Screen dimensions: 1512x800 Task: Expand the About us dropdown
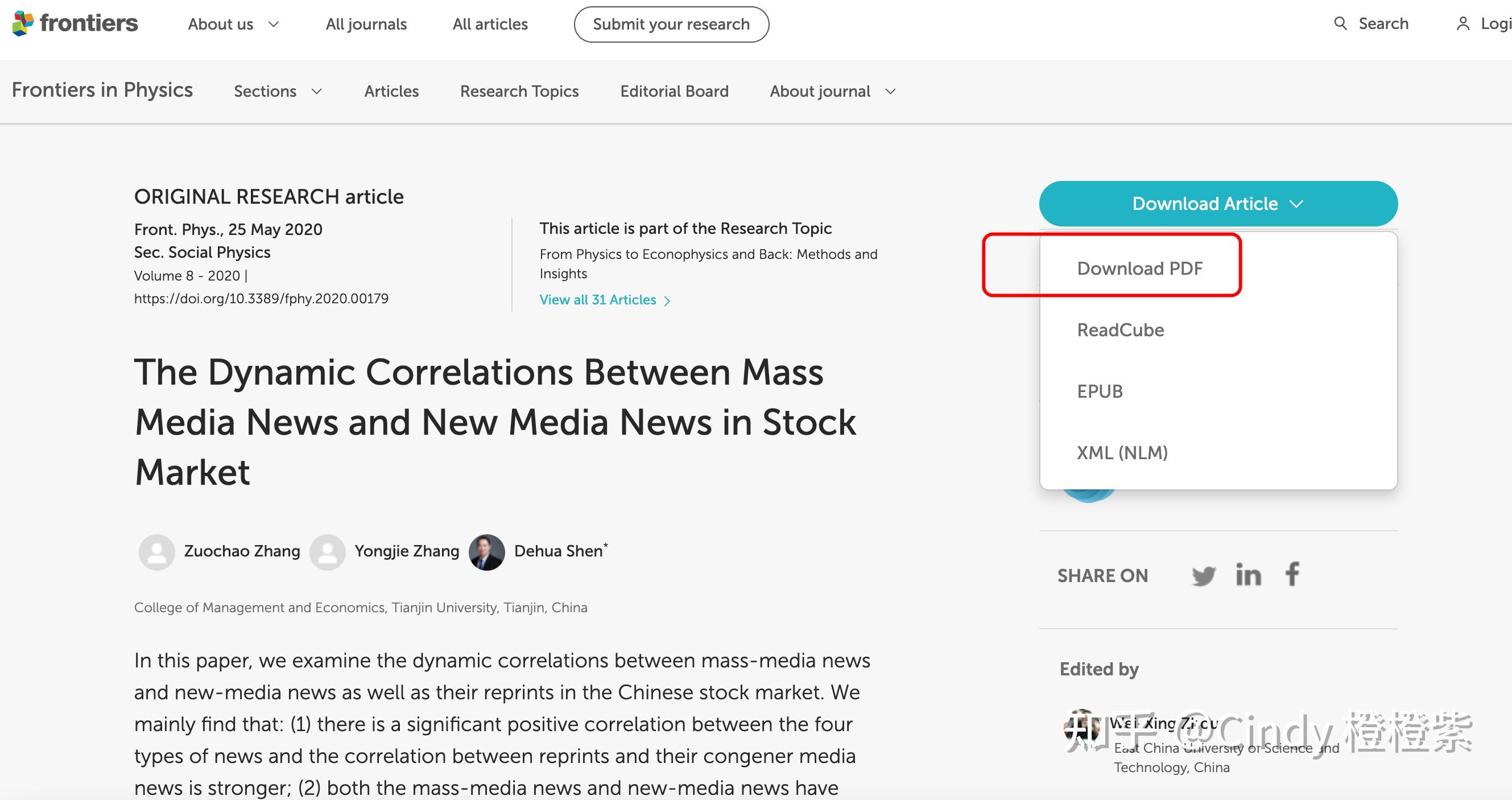pyautogui.click(x=233, y=24)
